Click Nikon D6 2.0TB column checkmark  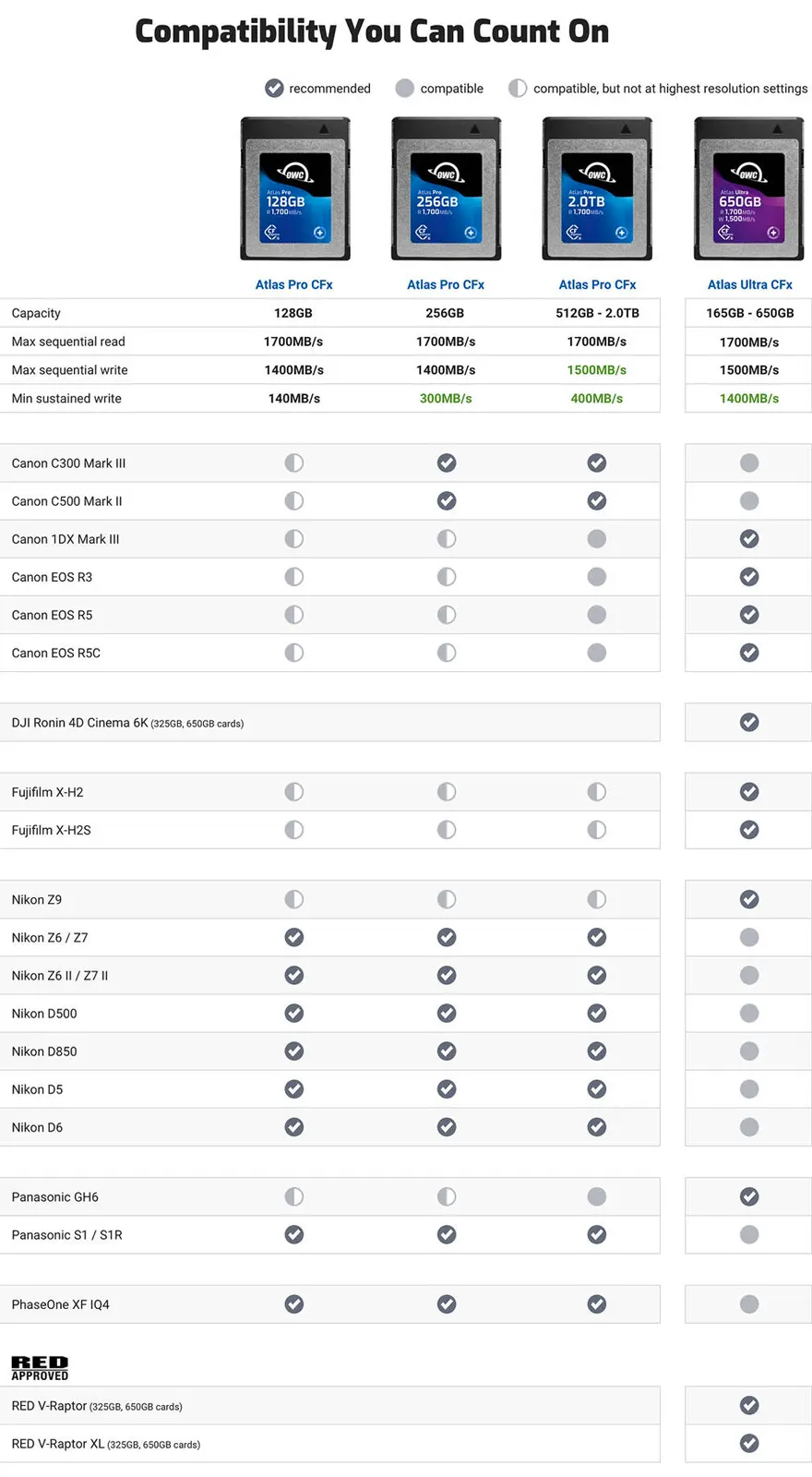597,1126
